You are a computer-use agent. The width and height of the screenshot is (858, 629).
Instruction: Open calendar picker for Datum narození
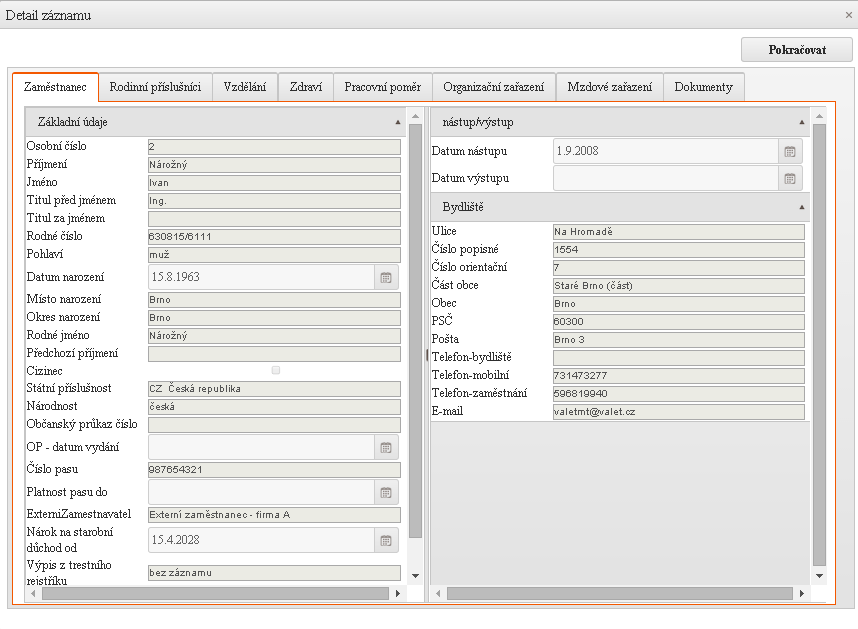coord(386,278)
